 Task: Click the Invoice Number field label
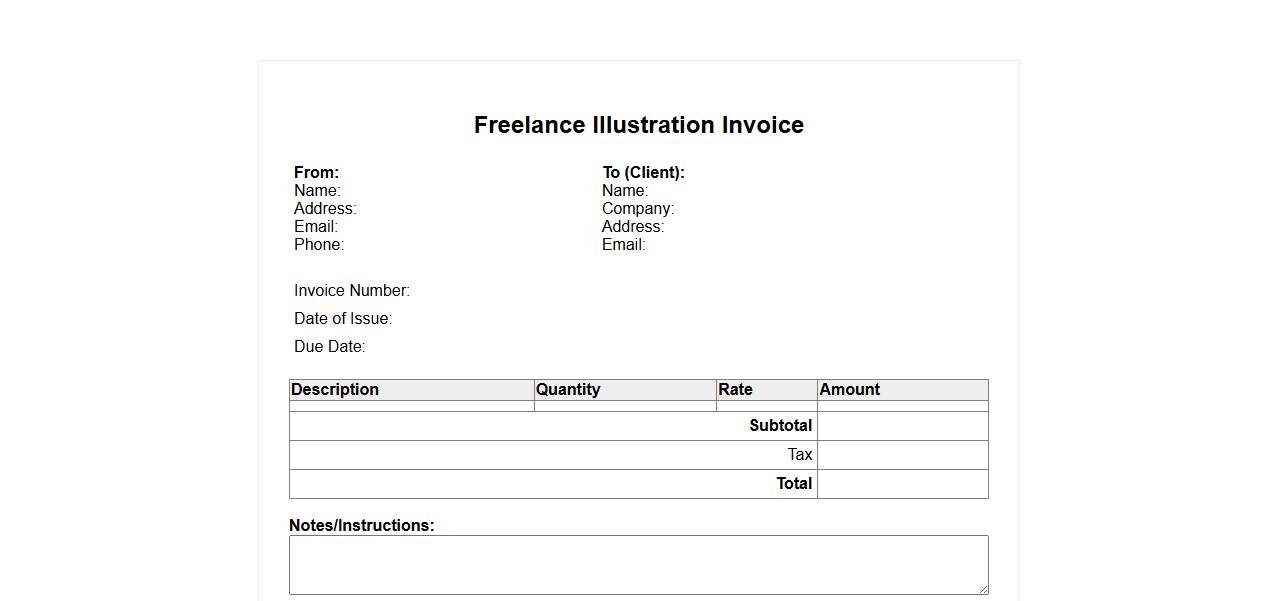[x=352, y=291]
